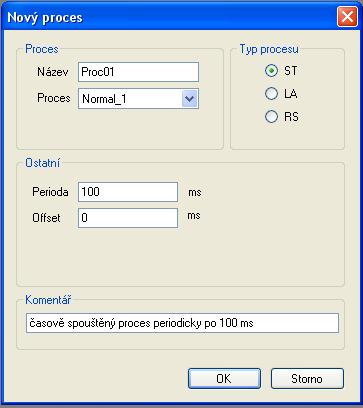Confirm the dialog with OK

[224, 379]
